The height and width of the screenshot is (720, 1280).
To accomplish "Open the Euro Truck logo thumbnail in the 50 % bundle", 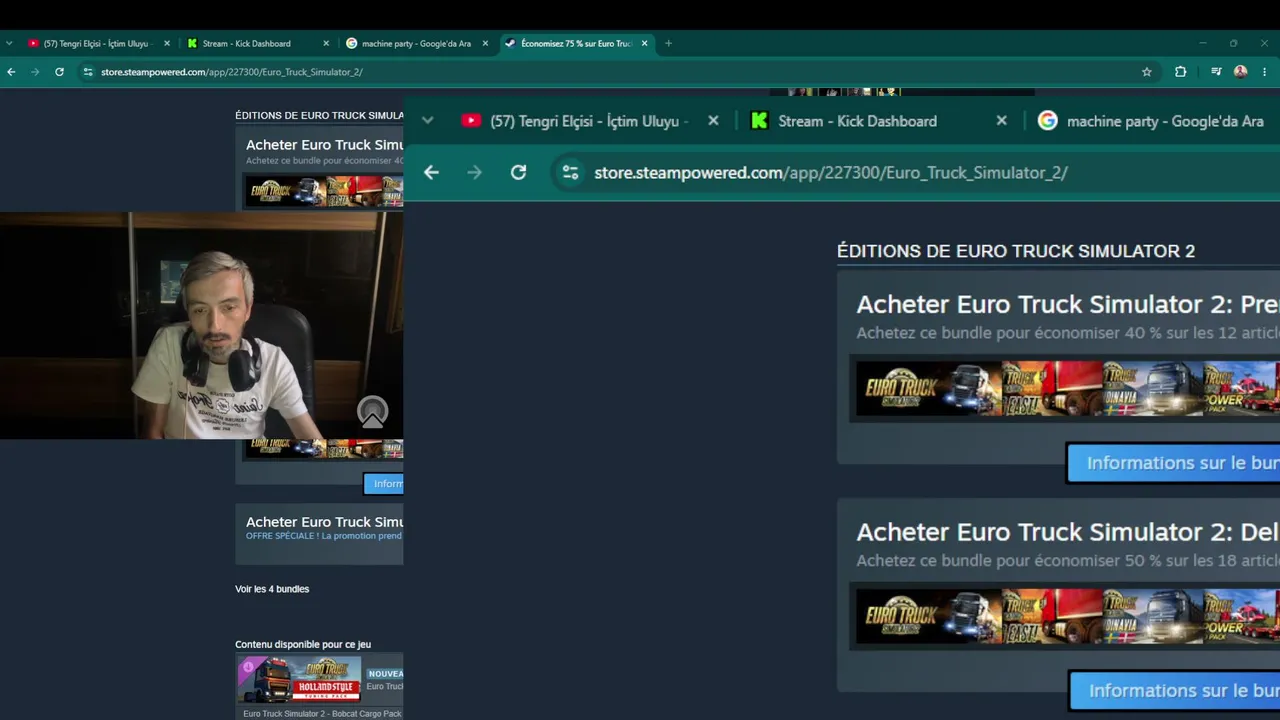I will click(x=928, y=615).
